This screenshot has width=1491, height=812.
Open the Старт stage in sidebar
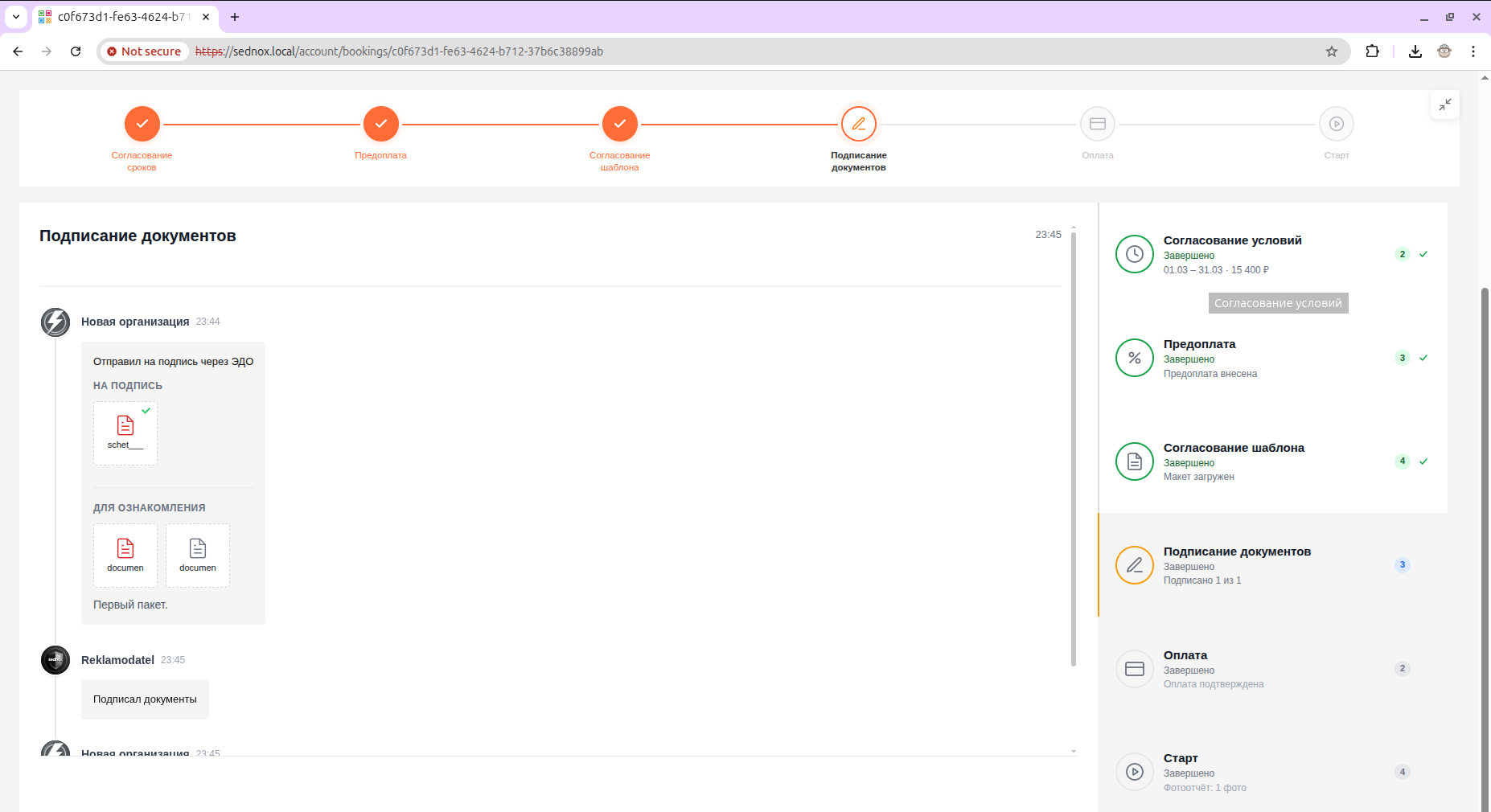(1273, 772)
